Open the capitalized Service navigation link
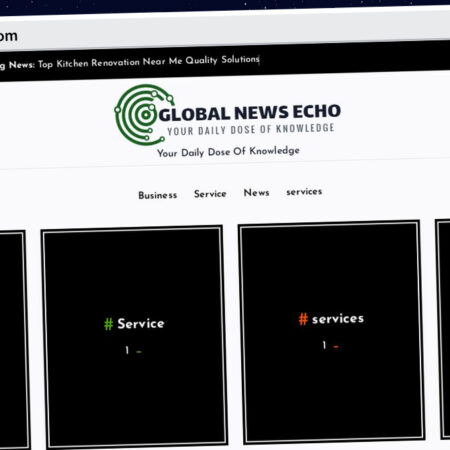The height and width of the screenshot is (450, 450). pos(210,194)
